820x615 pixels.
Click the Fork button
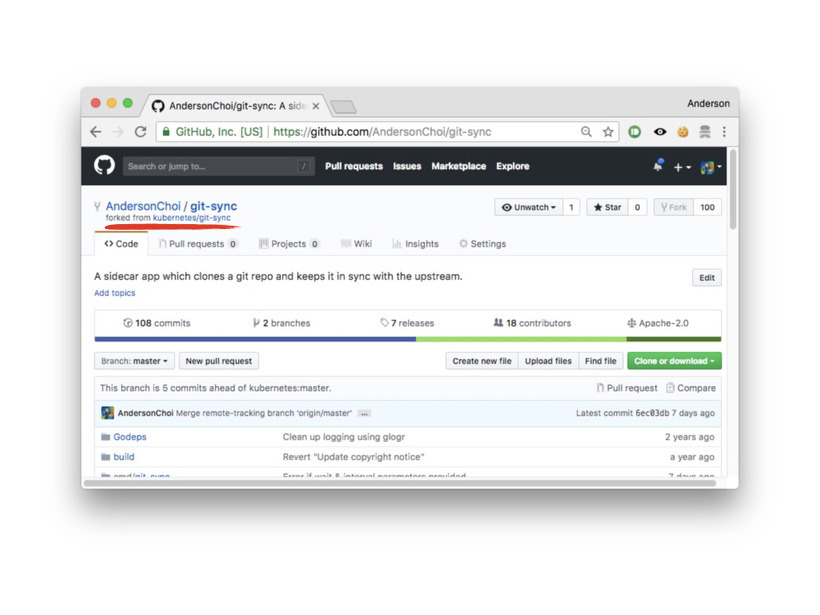tap(674, 207)
